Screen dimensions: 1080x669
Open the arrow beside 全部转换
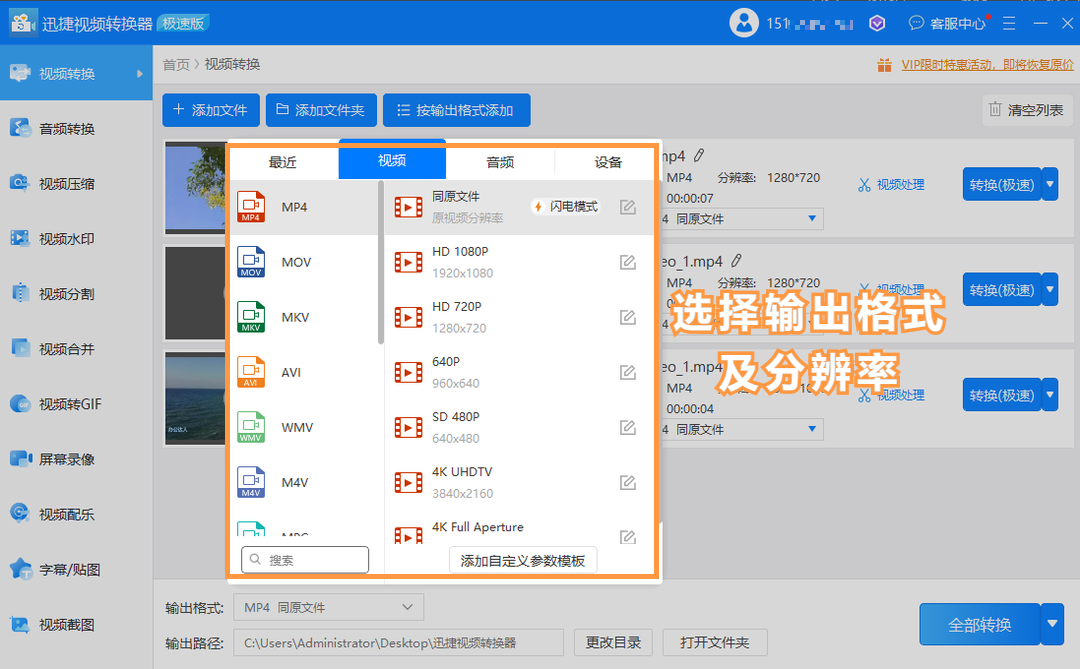[x=1052, y=624]
